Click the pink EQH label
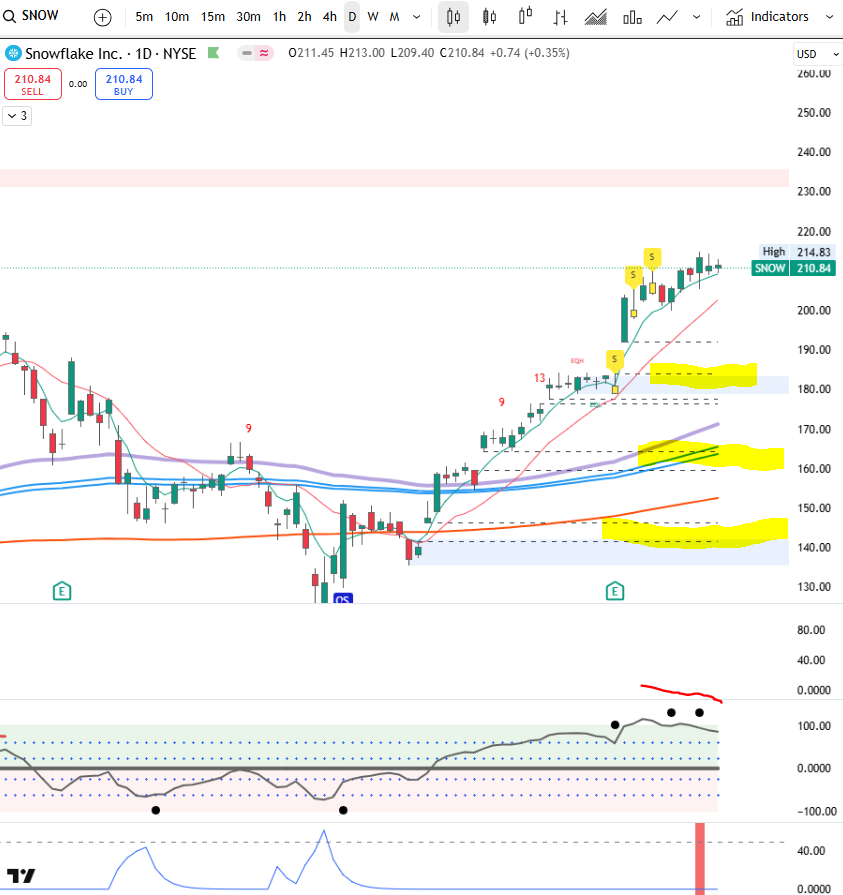Viewport: 843px width, 895px height. click(x=577, y=361)
